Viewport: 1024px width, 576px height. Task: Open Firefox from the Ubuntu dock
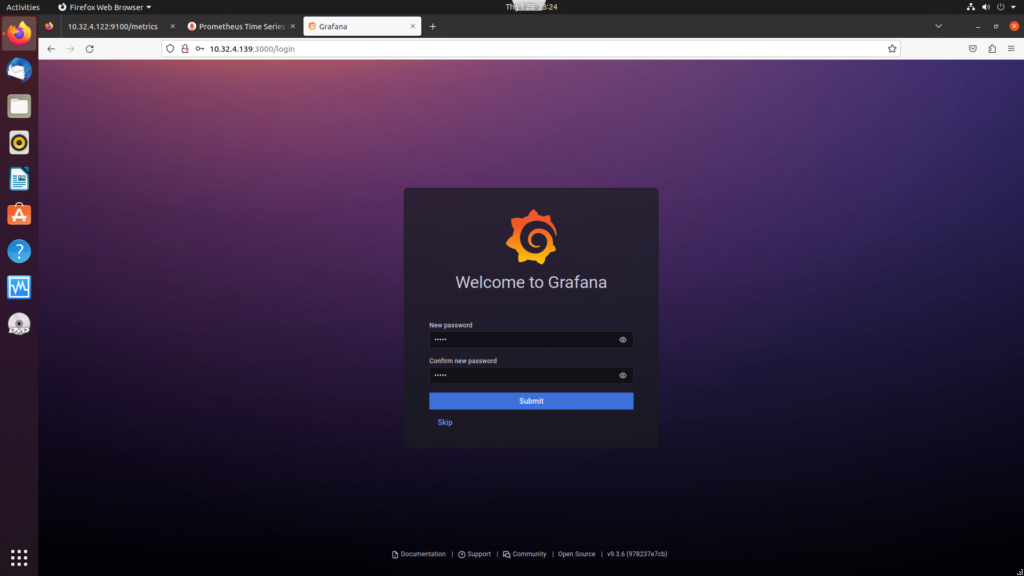pyautogui.click(x=19, y=33)
